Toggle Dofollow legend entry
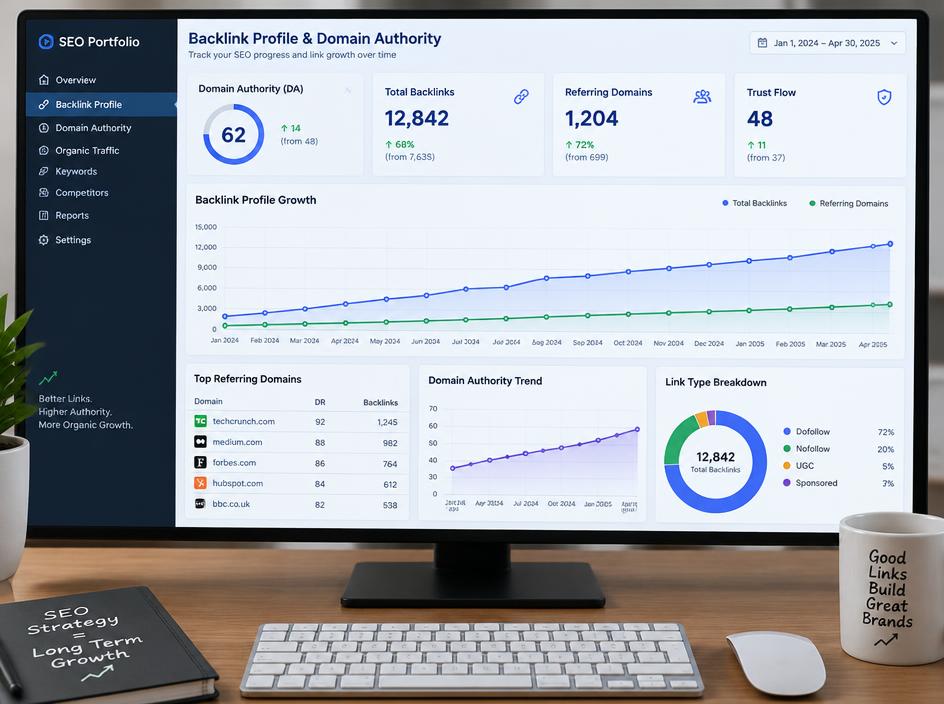This screenshot has height=704, width=944. point(807,432)
